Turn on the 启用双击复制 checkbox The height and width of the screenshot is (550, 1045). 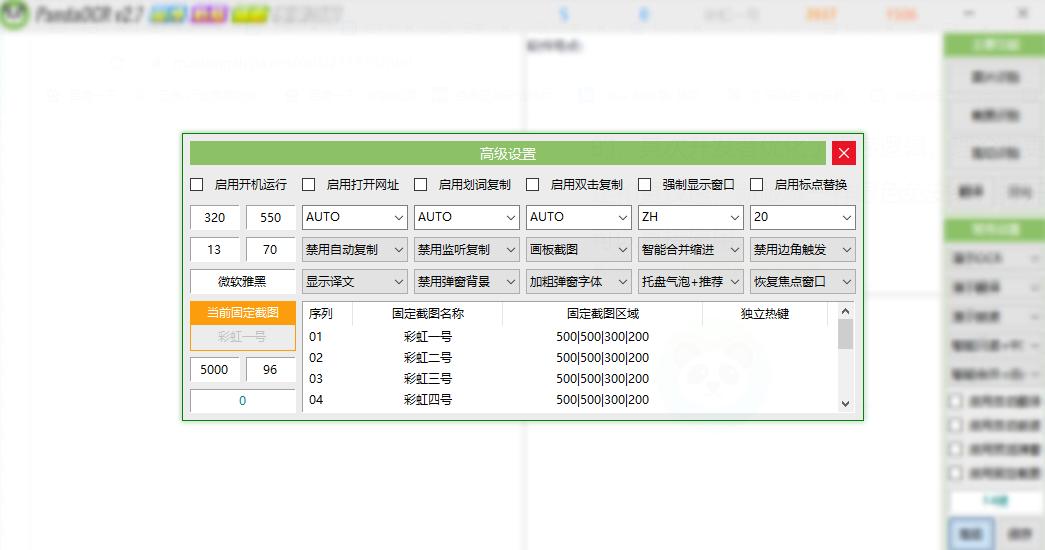(533, 185)
